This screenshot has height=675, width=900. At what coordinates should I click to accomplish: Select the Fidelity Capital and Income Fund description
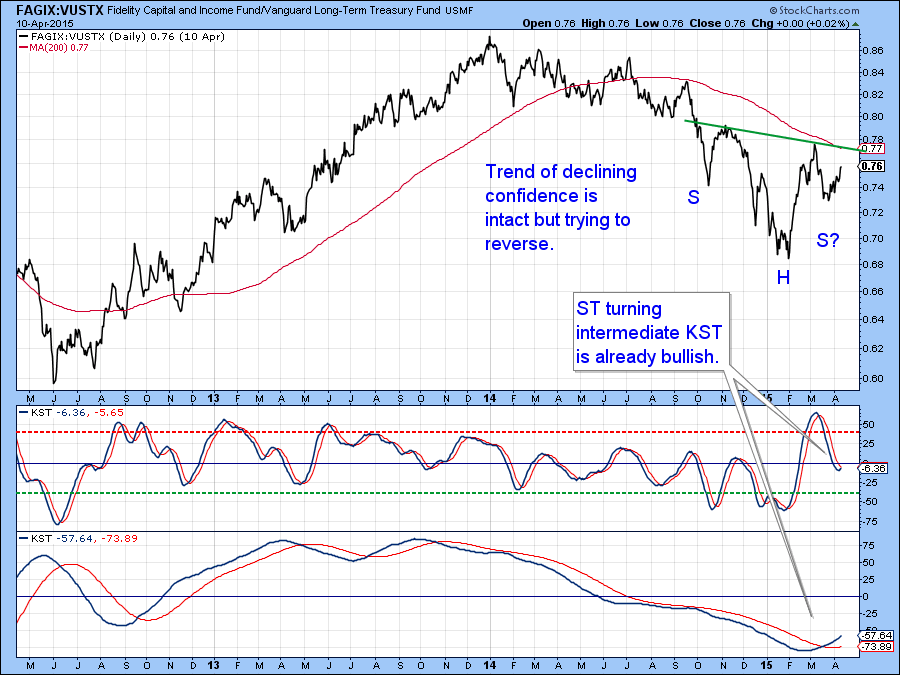coord(273,10)
